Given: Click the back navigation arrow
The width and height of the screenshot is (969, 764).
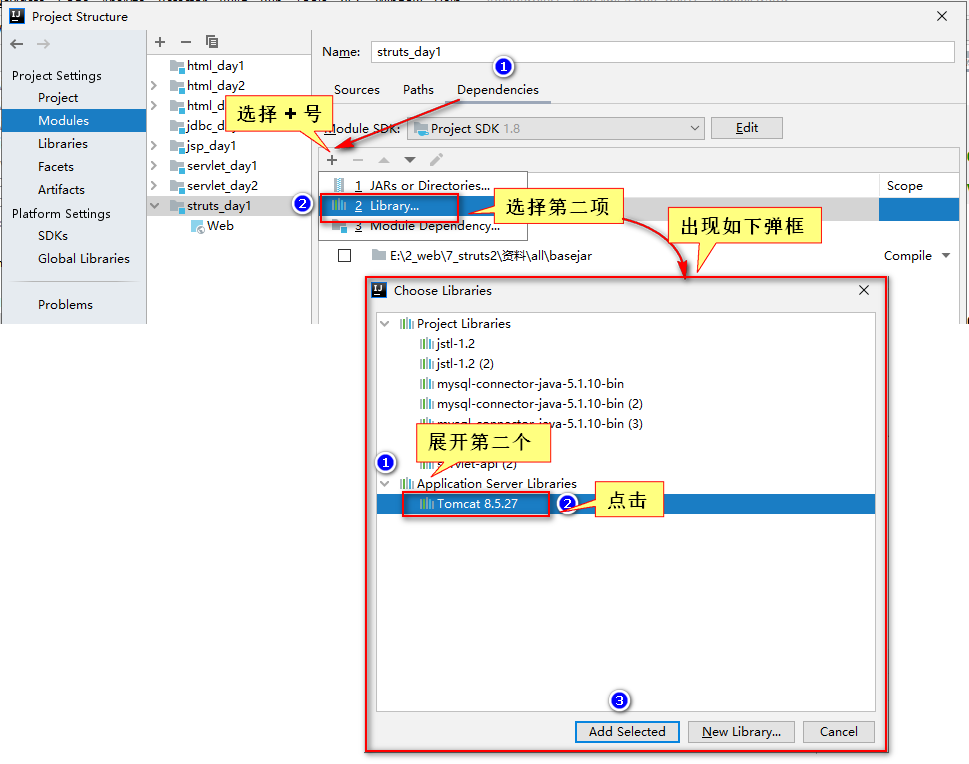Looking at the screenshot, I should (x=17, y=44).
